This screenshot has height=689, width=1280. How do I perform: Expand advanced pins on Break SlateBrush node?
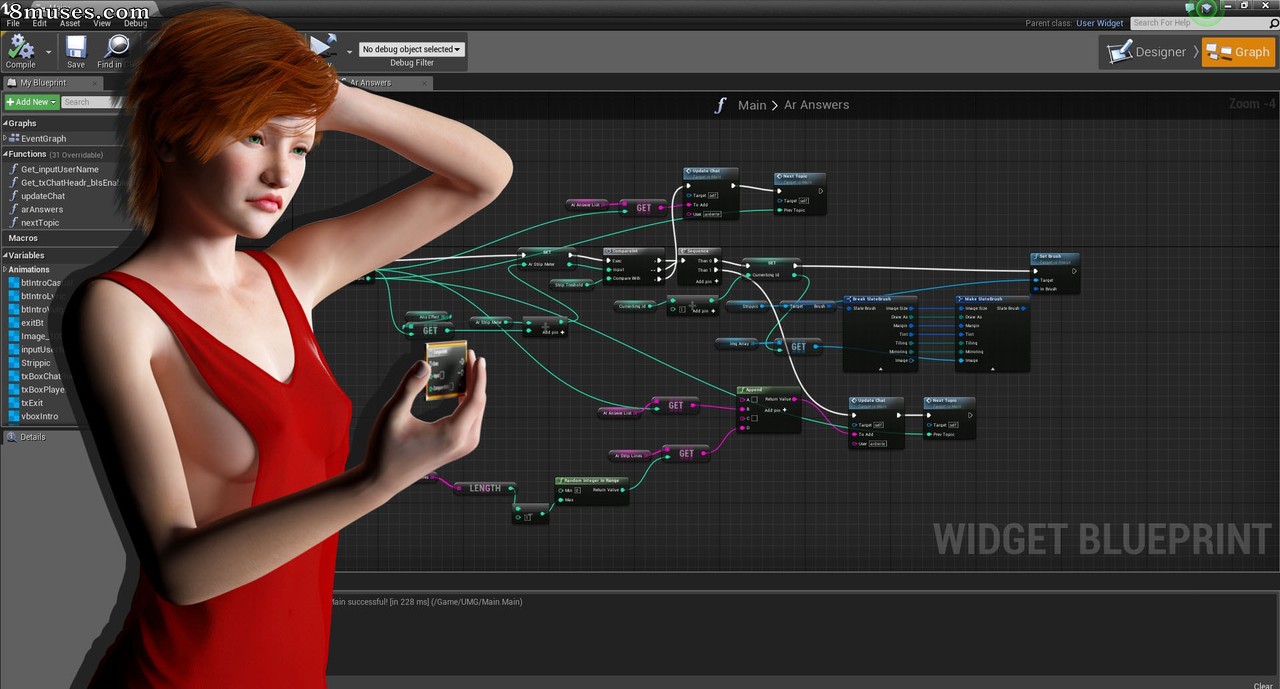881,369
